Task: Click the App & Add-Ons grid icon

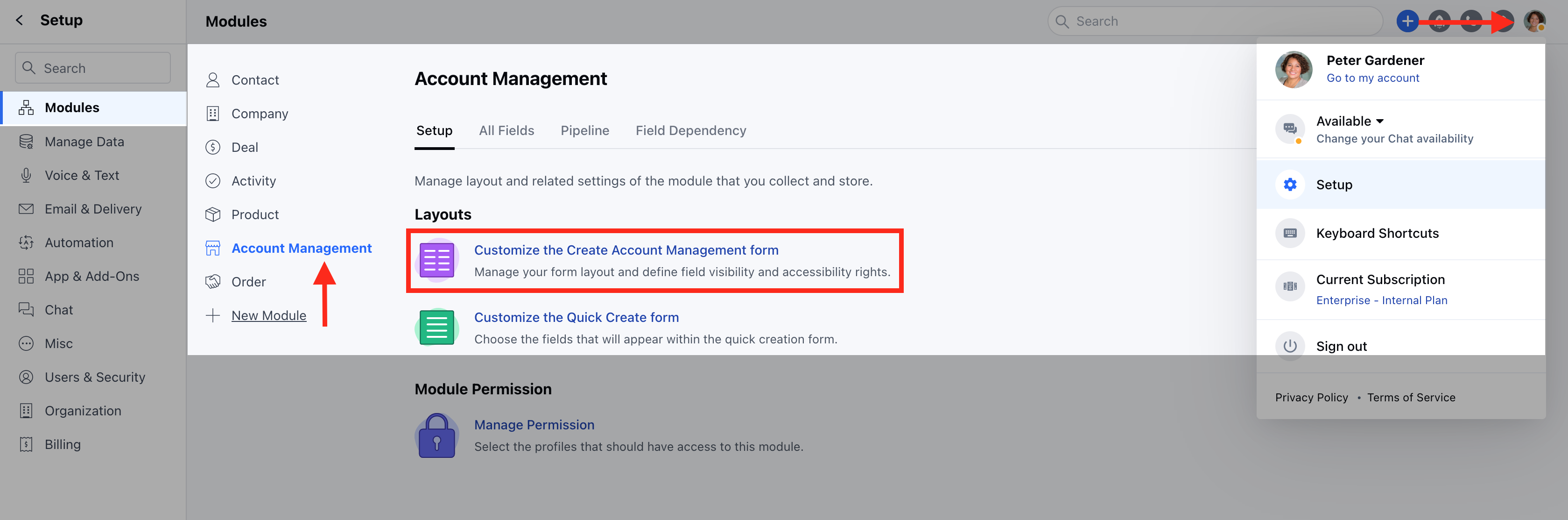Action: [x=26, y=277]
